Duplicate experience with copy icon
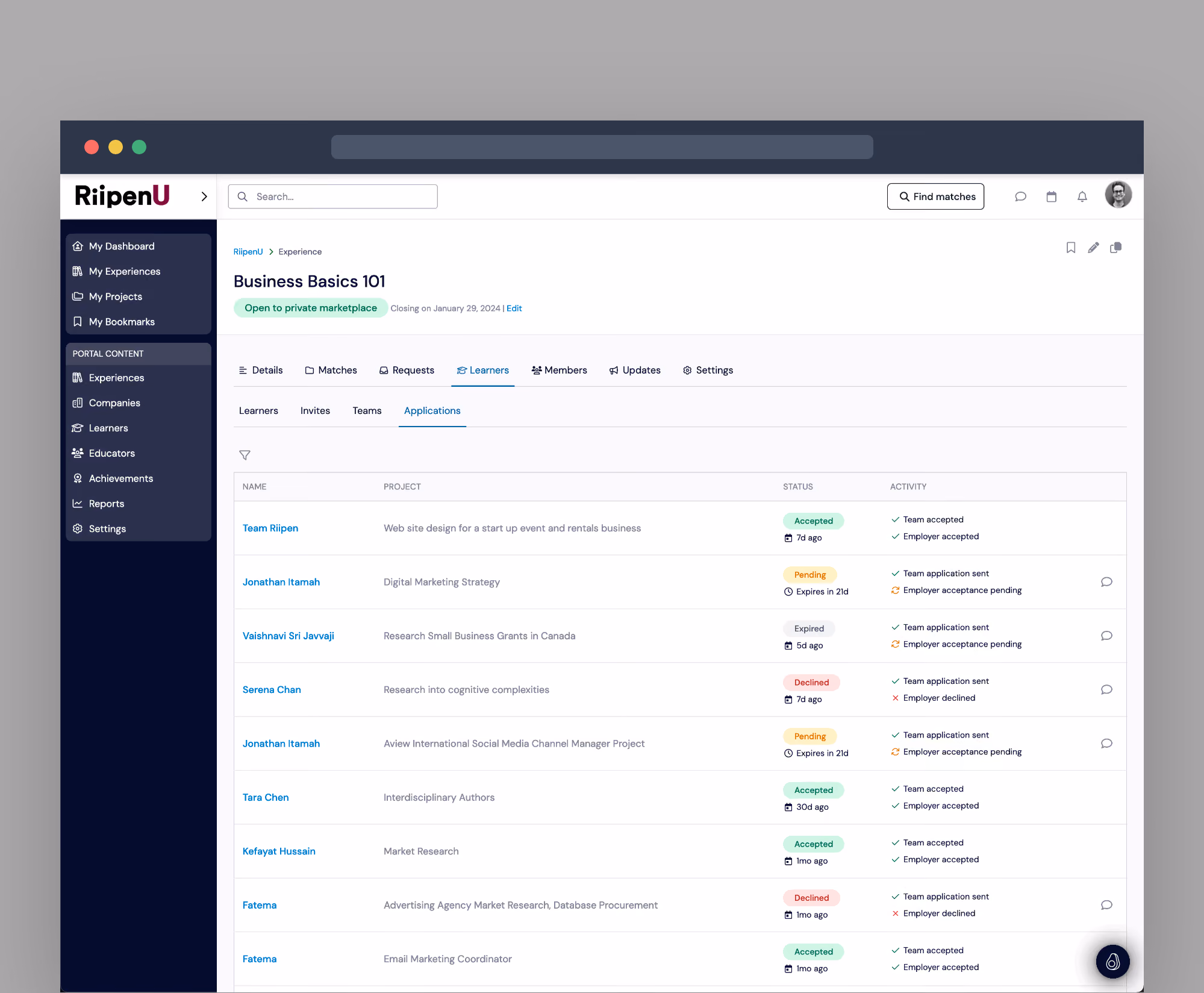 [x=1116, y=248]
